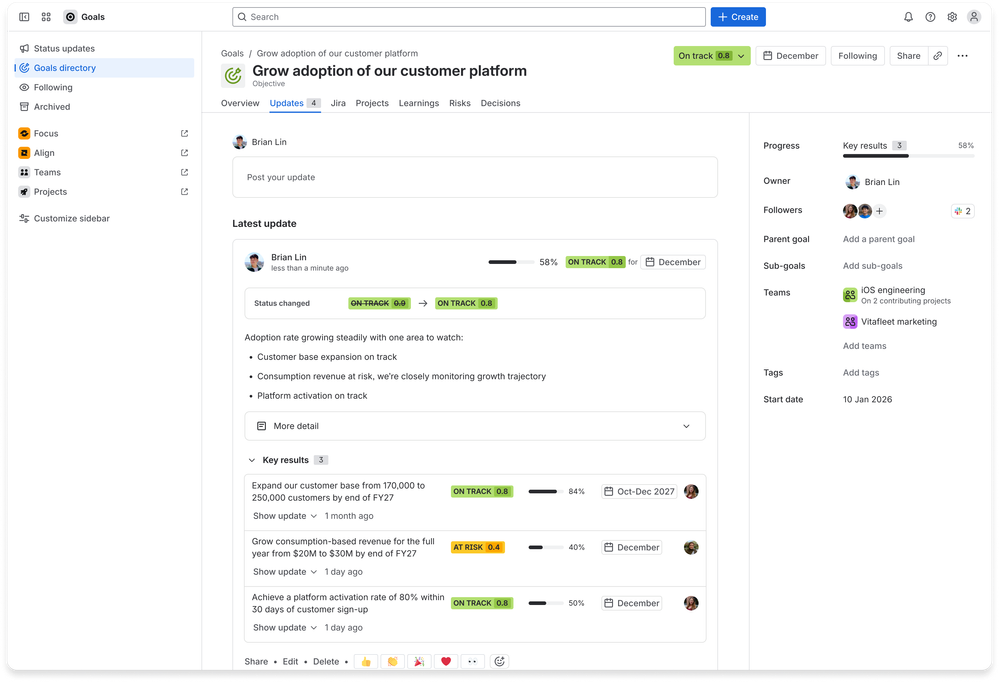The image size is (999, 682).
Task: Open Focus via its external link icon
Action: (184, 133)
